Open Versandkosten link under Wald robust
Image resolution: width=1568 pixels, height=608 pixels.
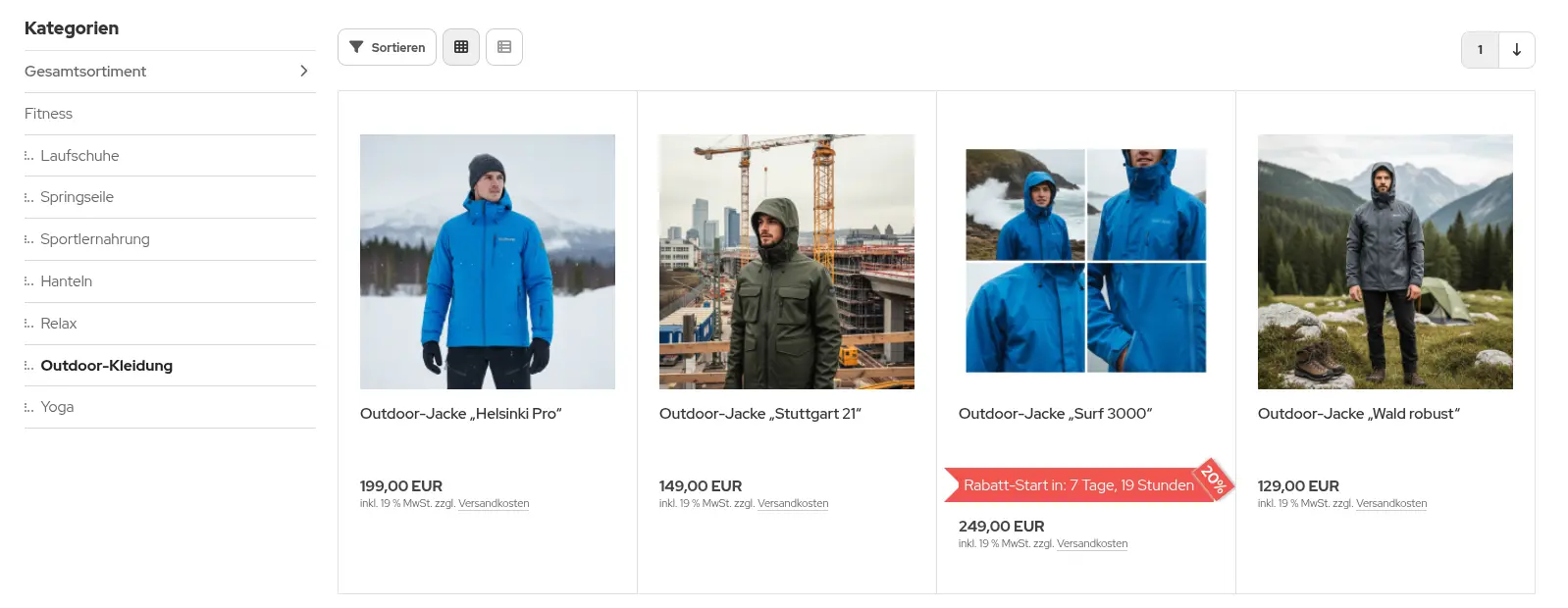click(1391, 504)
